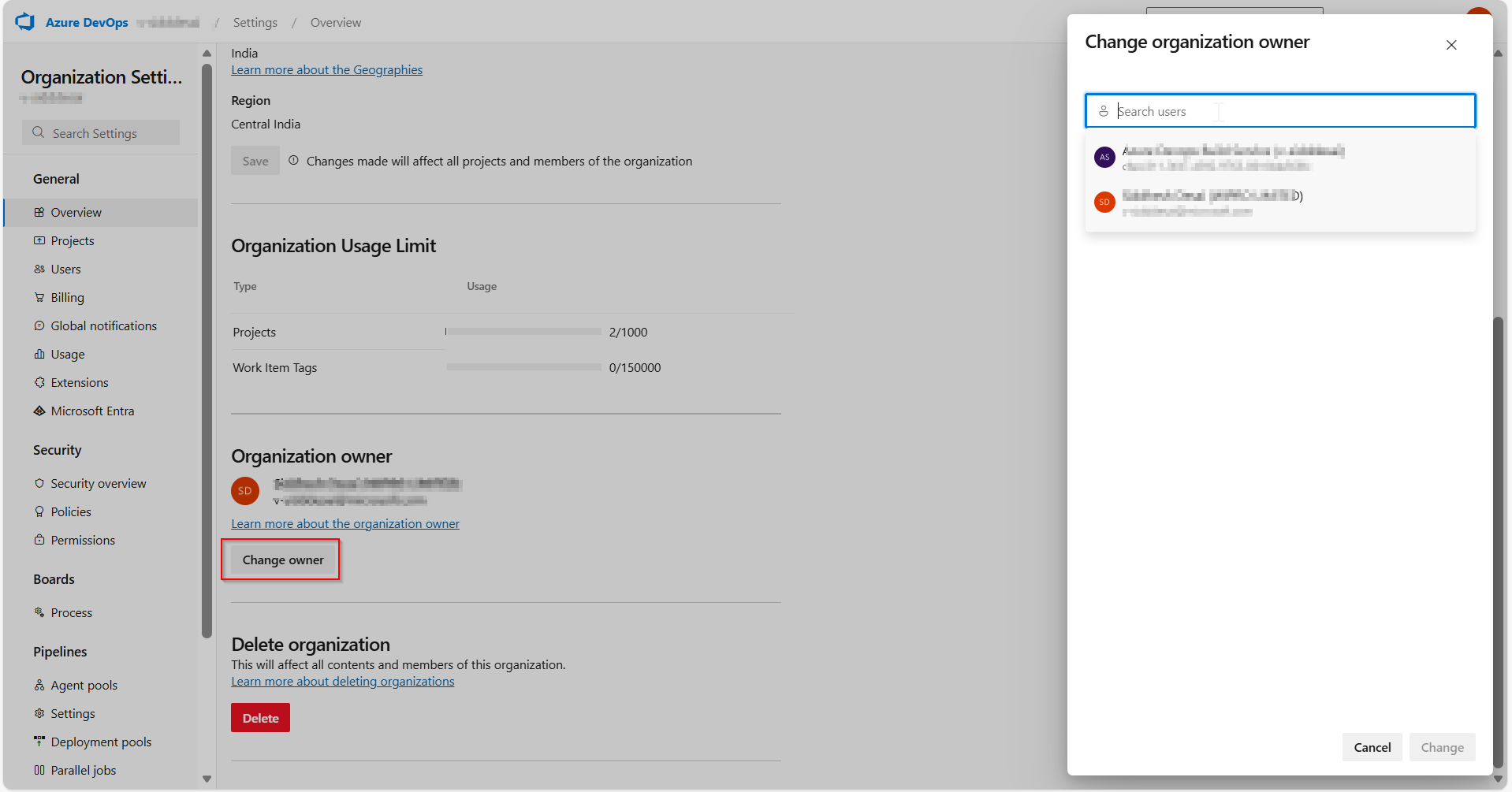Viewport: 1512px width, 792px height.
Task: Click the Security overview shield icon
Action: pos(39,483)
